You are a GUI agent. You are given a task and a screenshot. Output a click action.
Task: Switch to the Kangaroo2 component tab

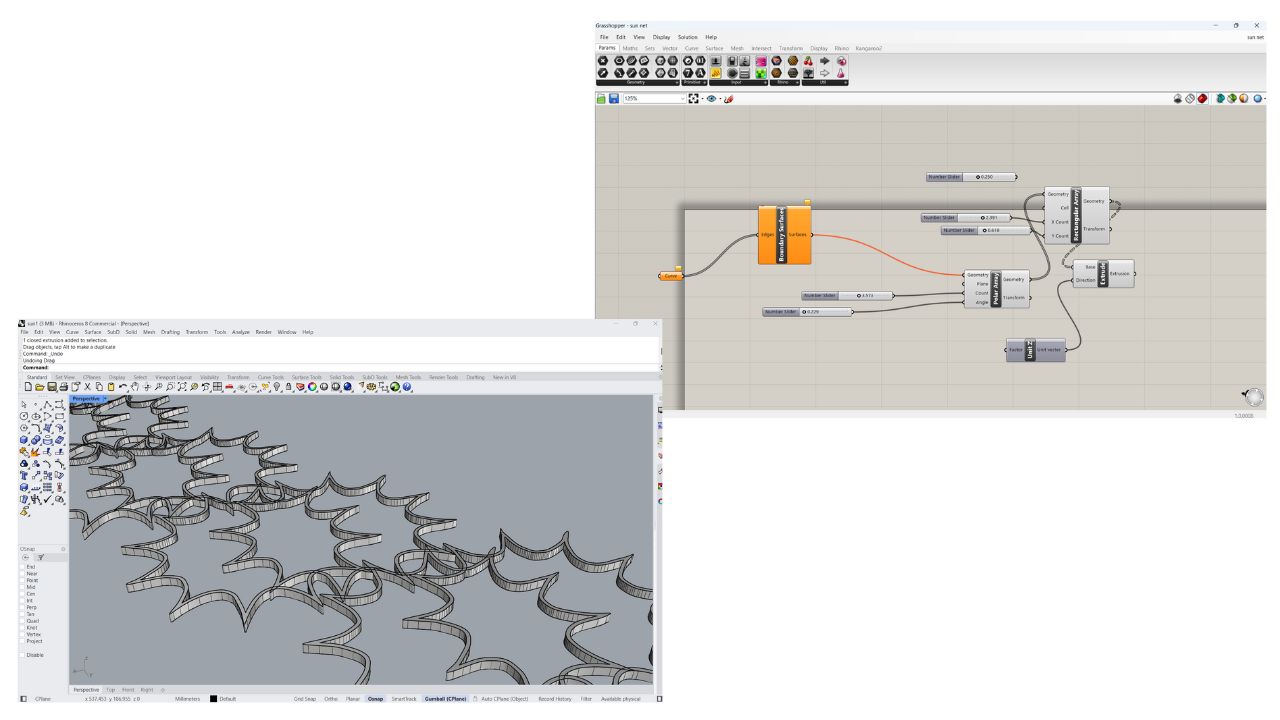(868, 48)
